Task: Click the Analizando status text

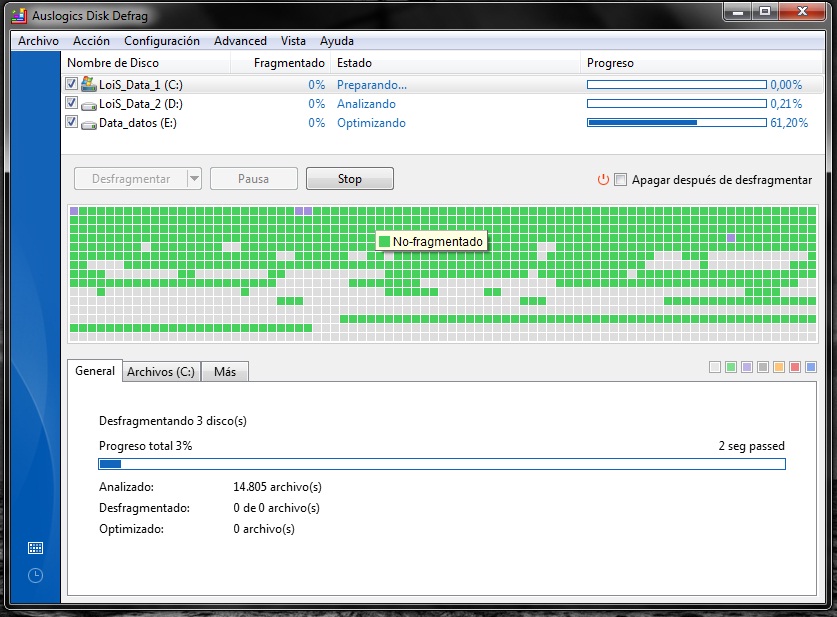Action: (366, 104)
